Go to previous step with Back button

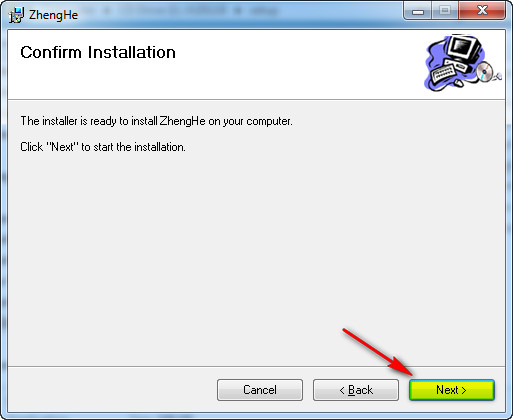(x=356, y=390)
